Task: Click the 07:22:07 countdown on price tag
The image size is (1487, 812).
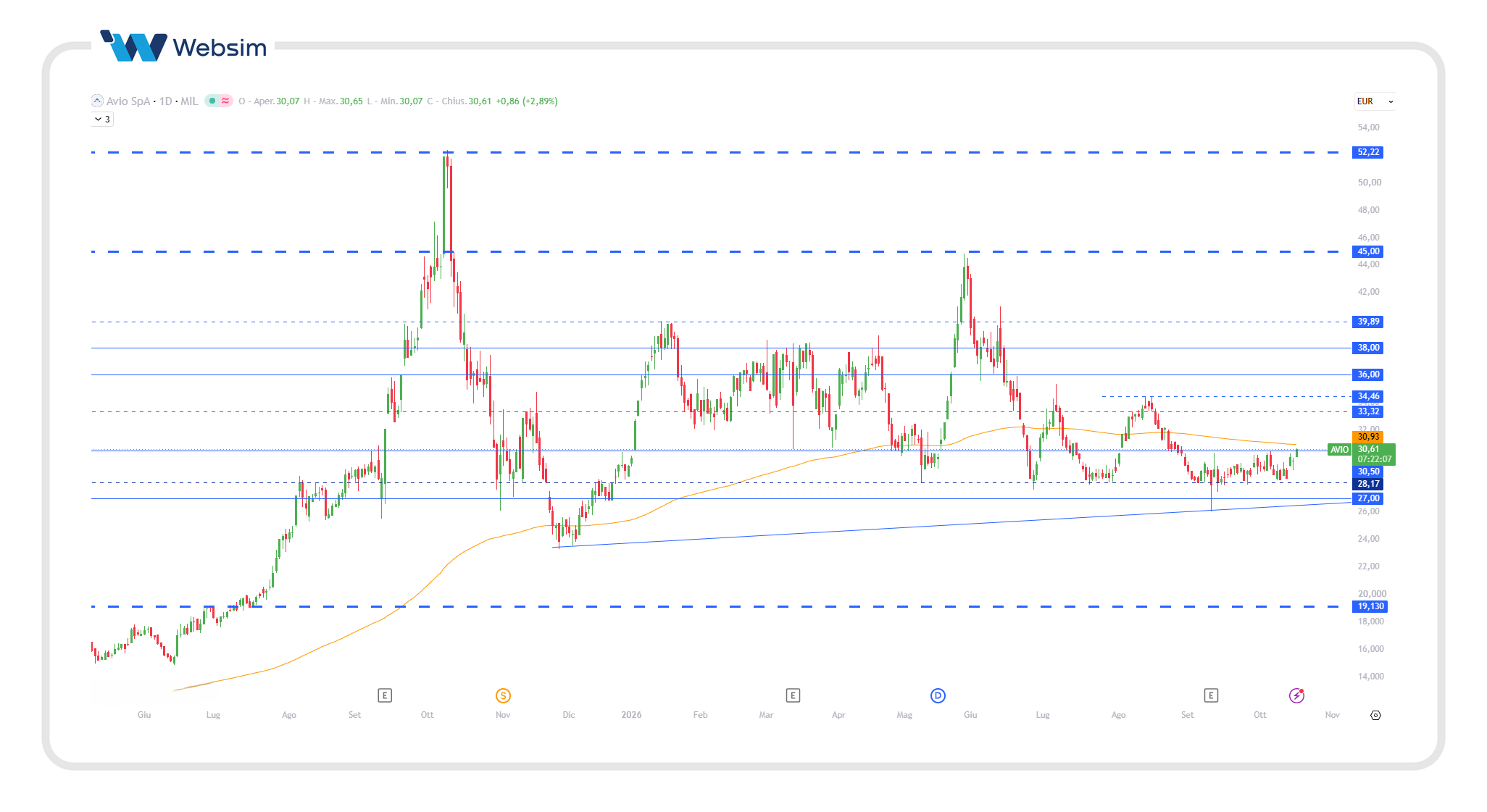Action: [1374, 459]
